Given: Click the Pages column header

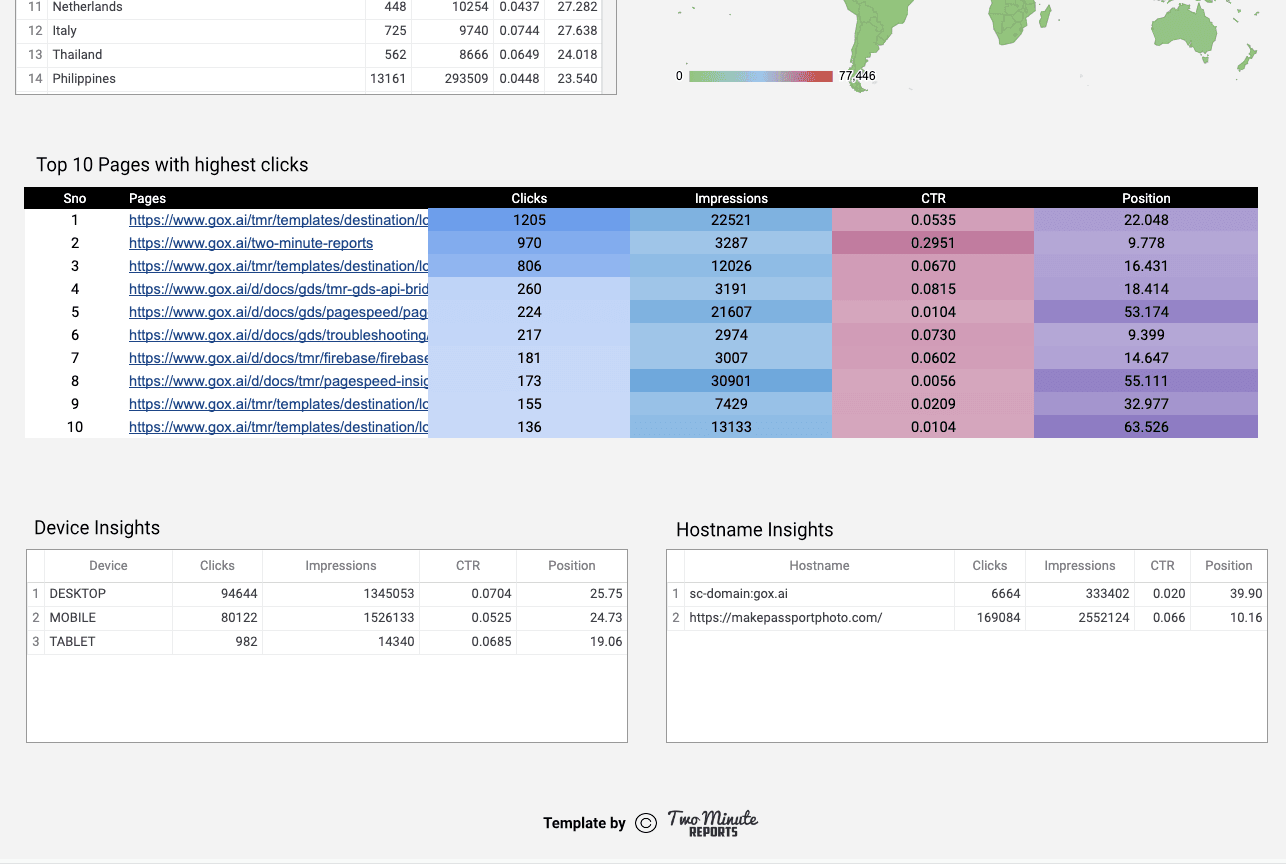Looking at the screenshot, I should 147,198.
